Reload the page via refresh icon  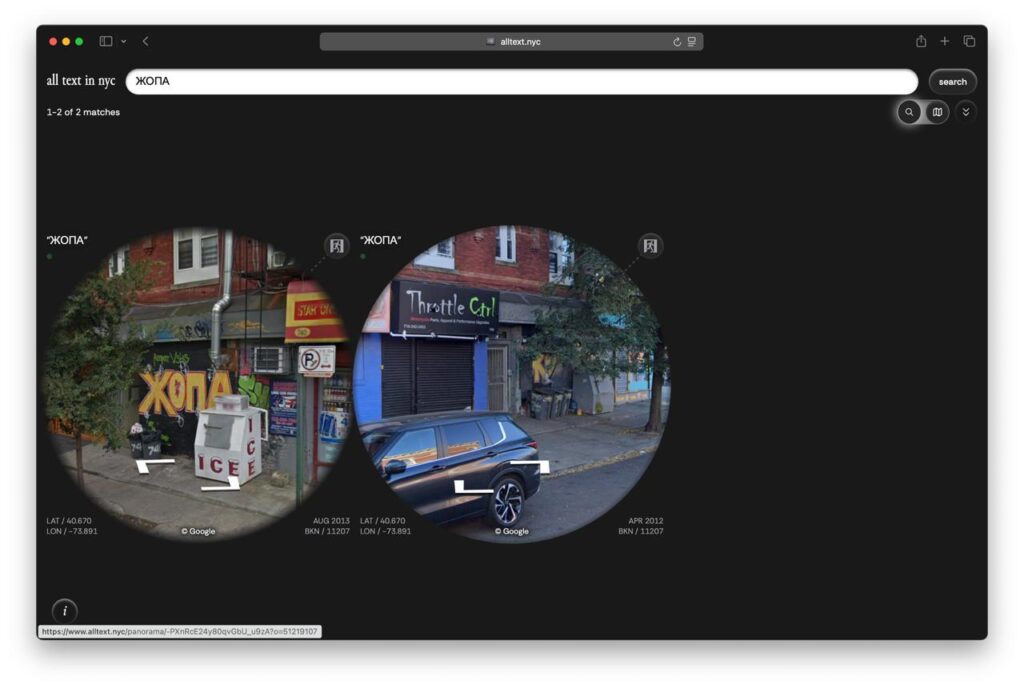677,42
